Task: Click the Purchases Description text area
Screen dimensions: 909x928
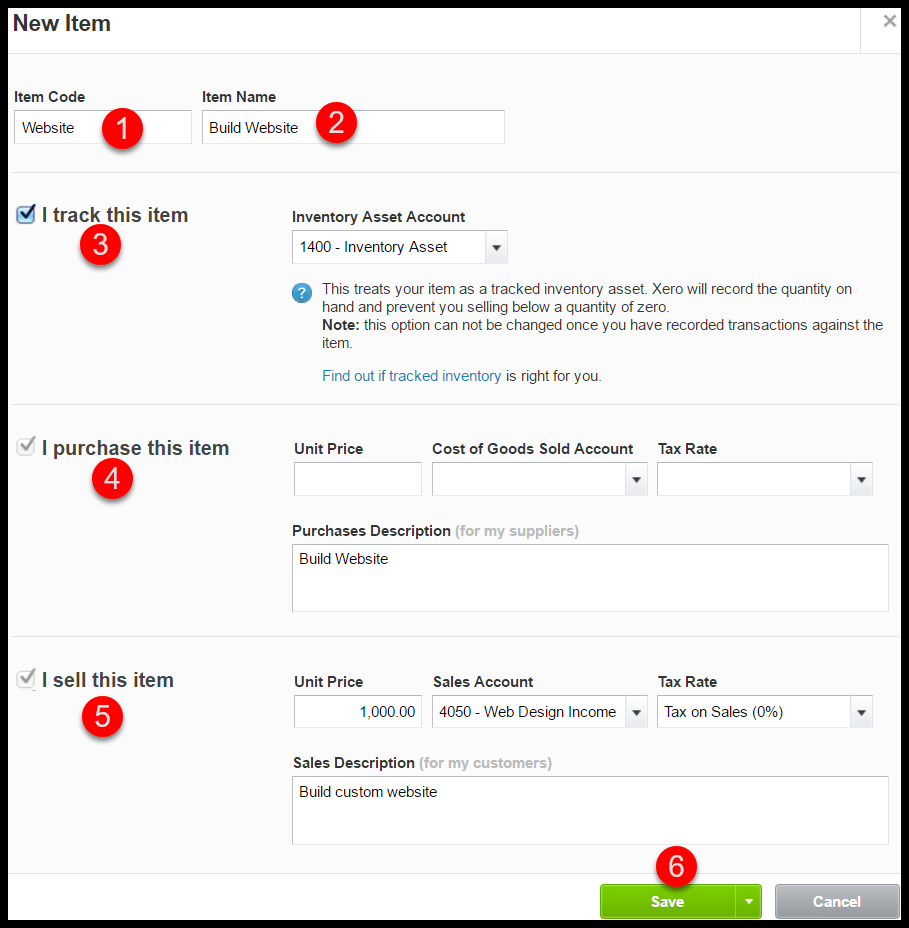Action: click(x=590, y=578)
